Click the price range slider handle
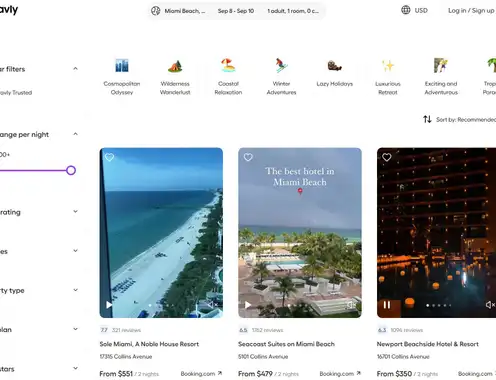496x380 pixels. click(71, 170)
